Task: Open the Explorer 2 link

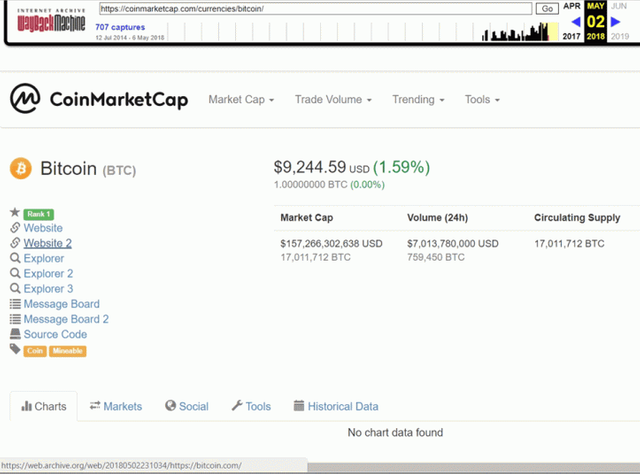Action: (49, 274)
